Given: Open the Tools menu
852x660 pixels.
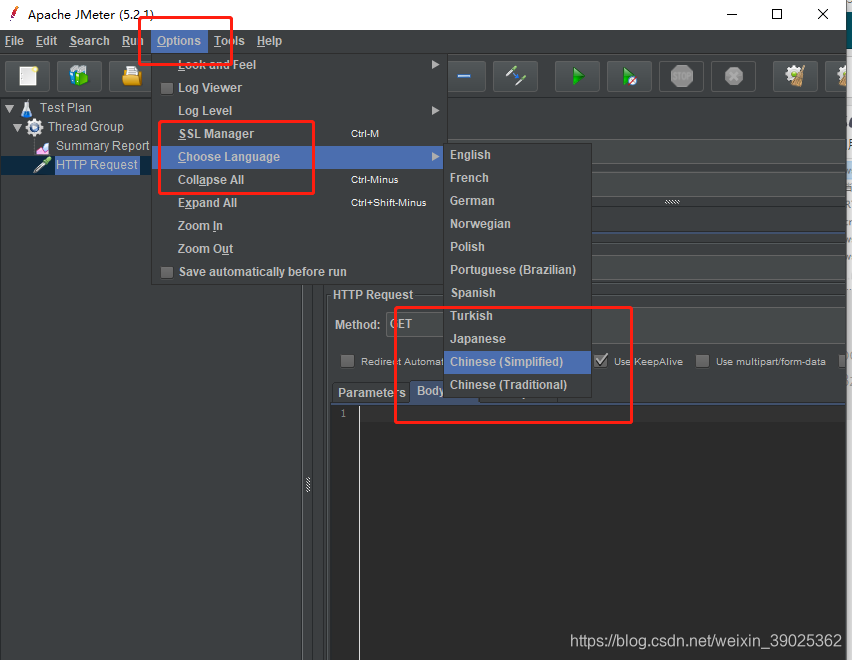Looking at the screenshot, I should [x=229, y=41].
